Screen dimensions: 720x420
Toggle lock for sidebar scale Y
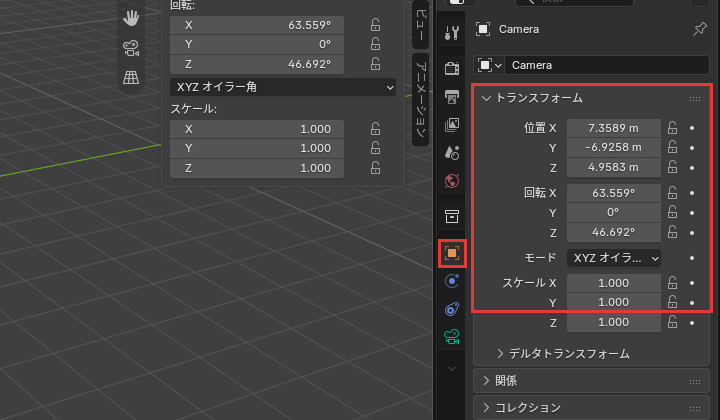point(375,148)
